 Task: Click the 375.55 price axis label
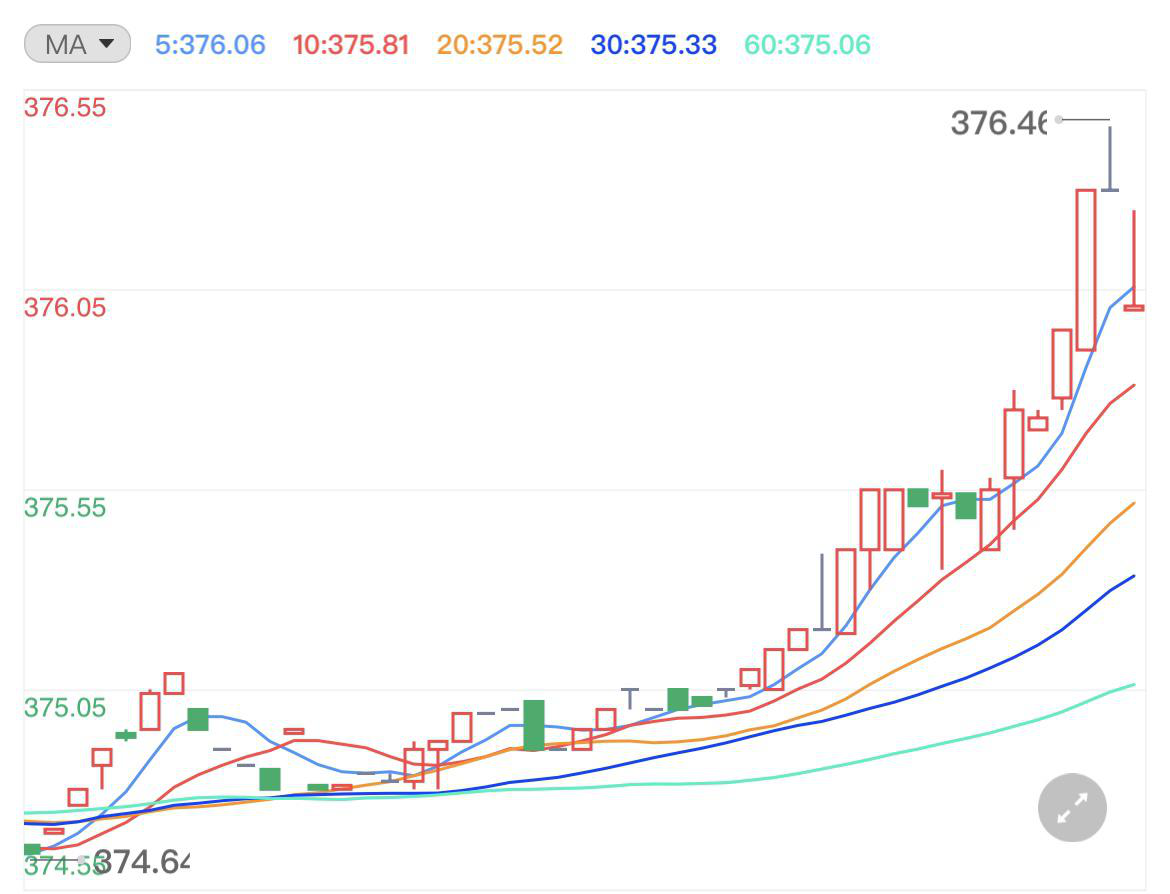coord(65,507)
